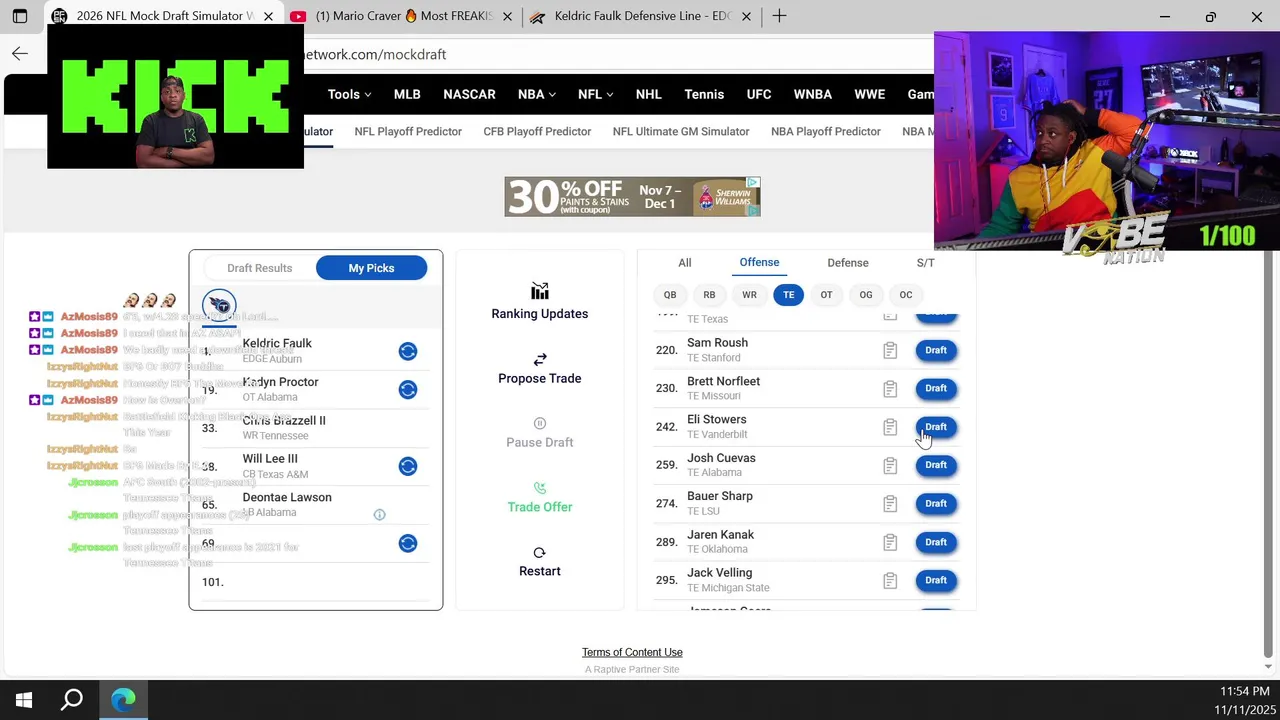Switch to Keldric Faulk Defensive Line tab
This screenshot has height=720, width=1280.
point(641,16)
